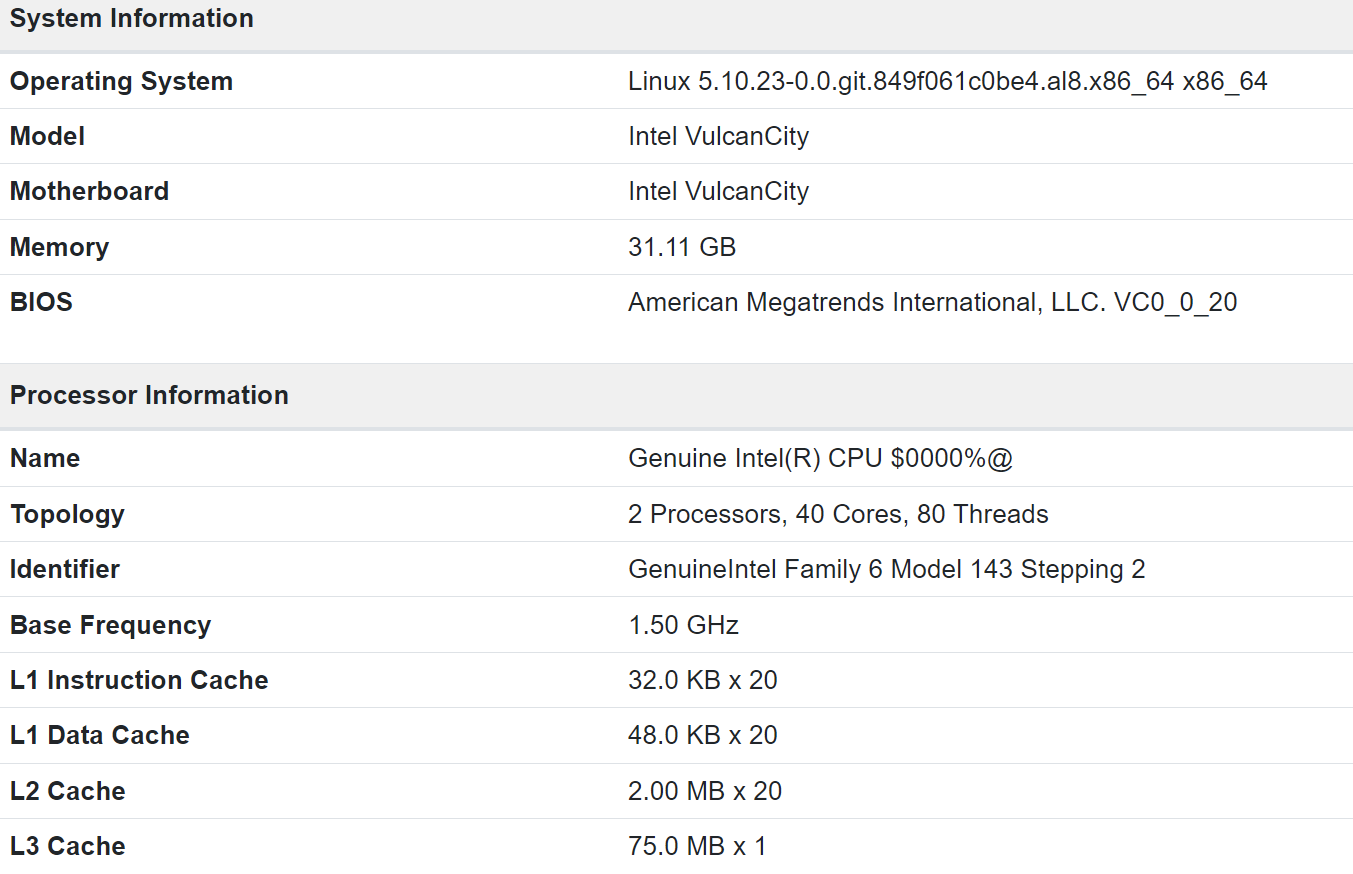Select the Topology row label
1353x874 pixels.
pos(67,514)
